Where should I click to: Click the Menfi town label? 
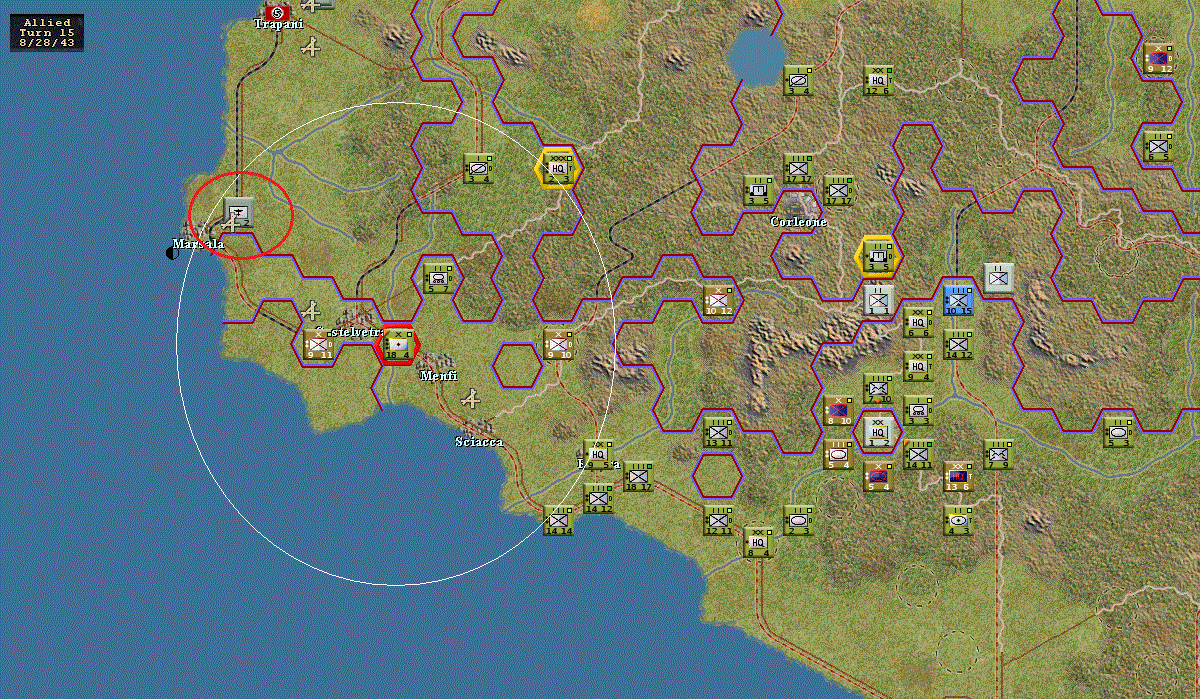pos(438,376)
